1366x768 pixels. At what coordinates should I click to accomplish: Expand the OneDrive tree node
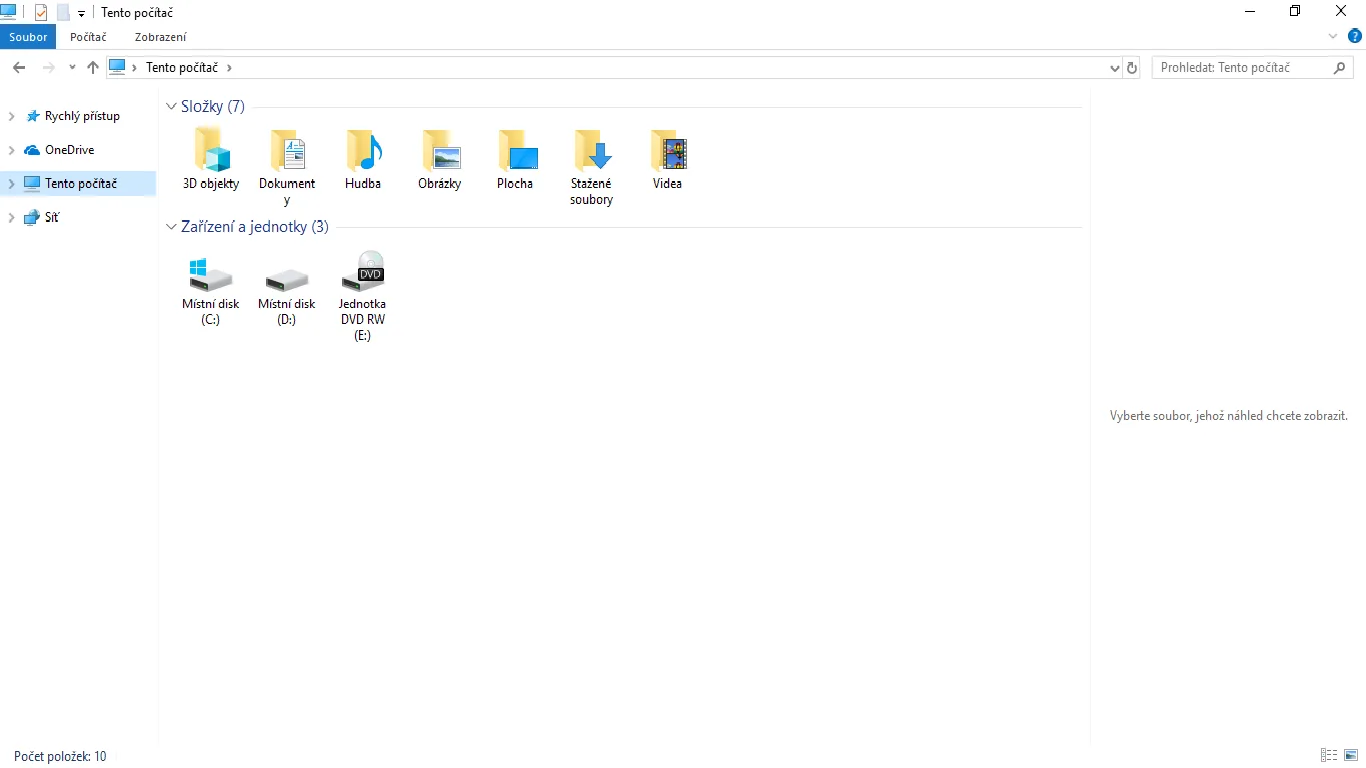coord(11,150)
